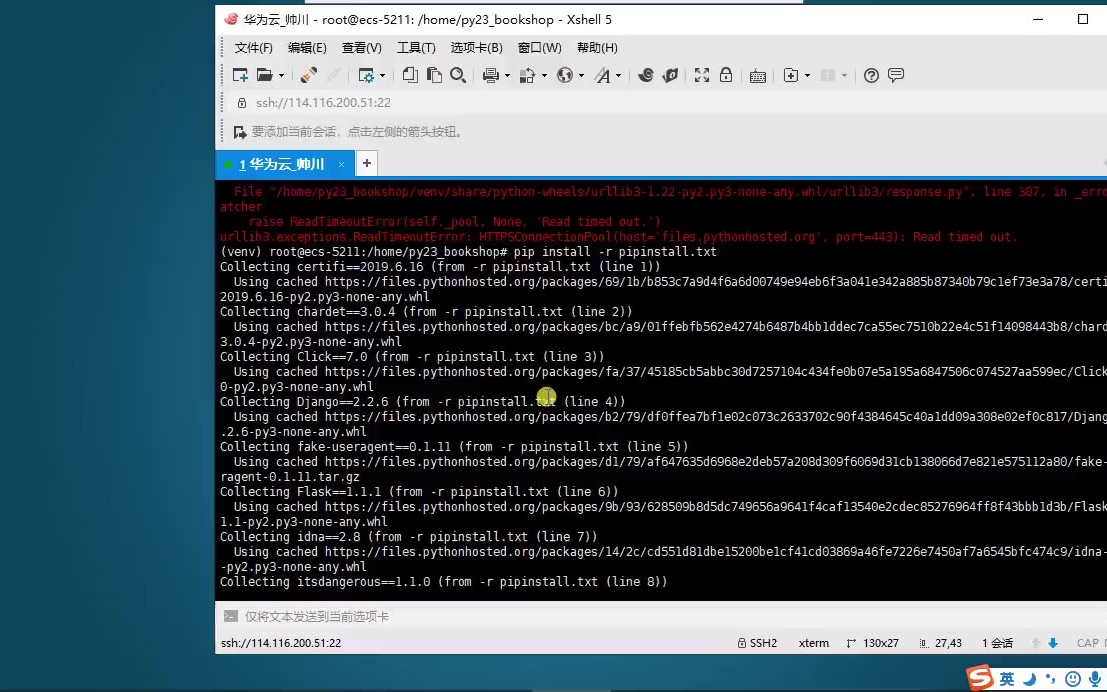This screenshot has width=1107, height=692.
Task: Click the Copy icon in the toolbar
Action: 410,75
